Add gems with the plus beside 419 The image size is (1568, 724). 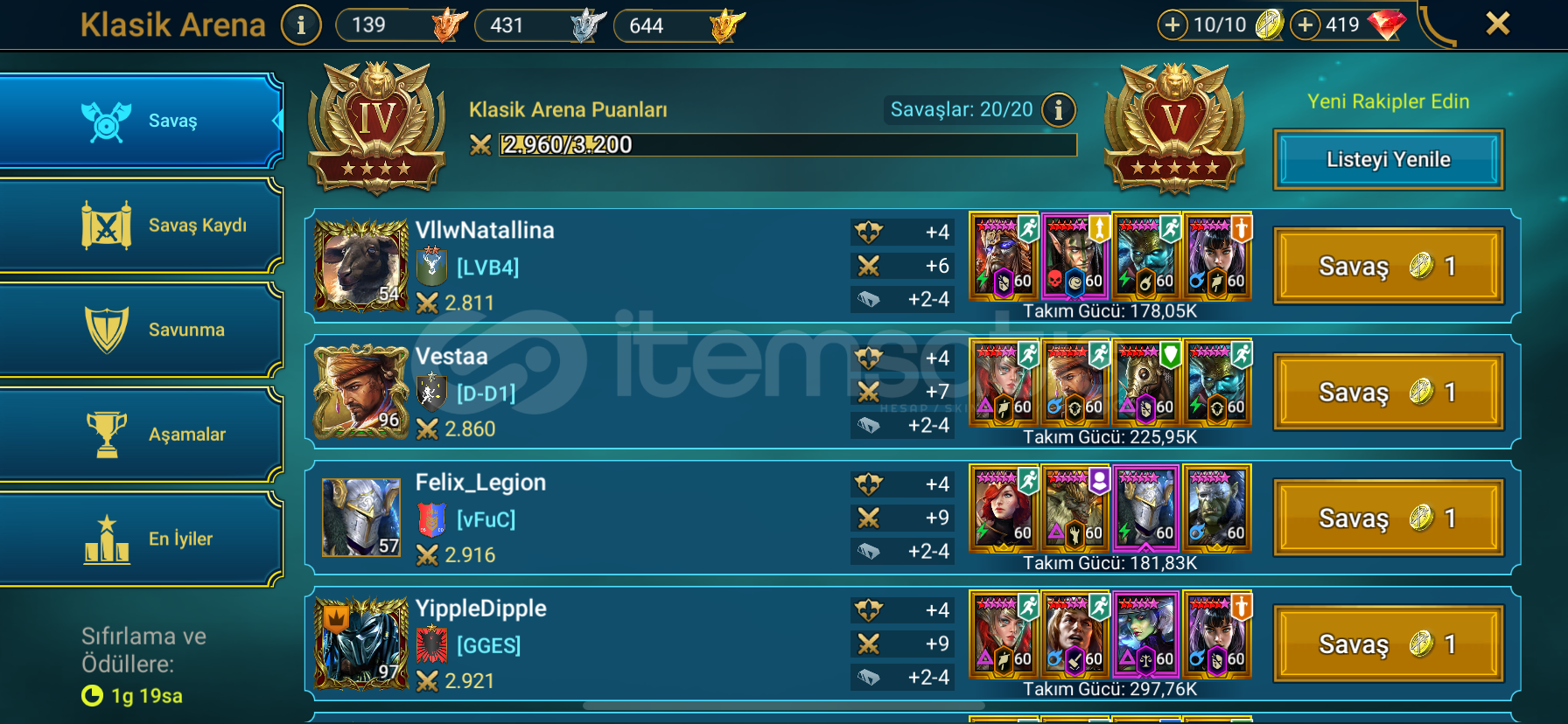tap(1305, 24)
